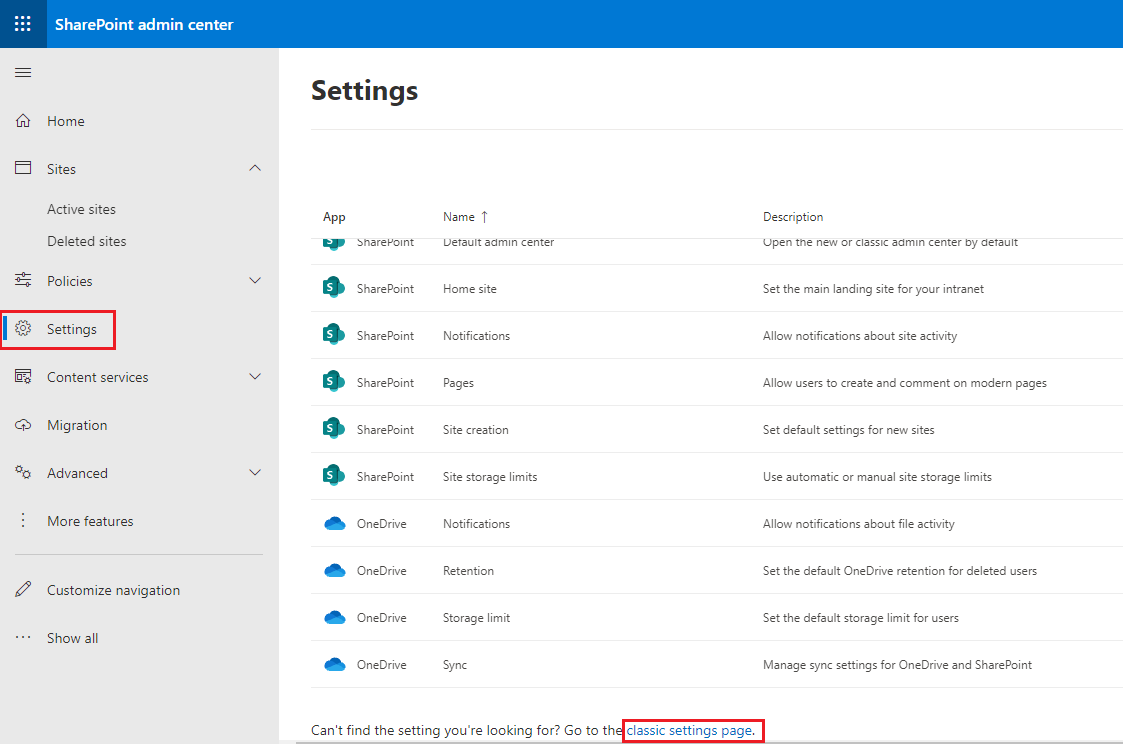Viewport: 1123px width, 744px height.
Task: Open SharePoint Notifications setting
Action: [476, 336]
